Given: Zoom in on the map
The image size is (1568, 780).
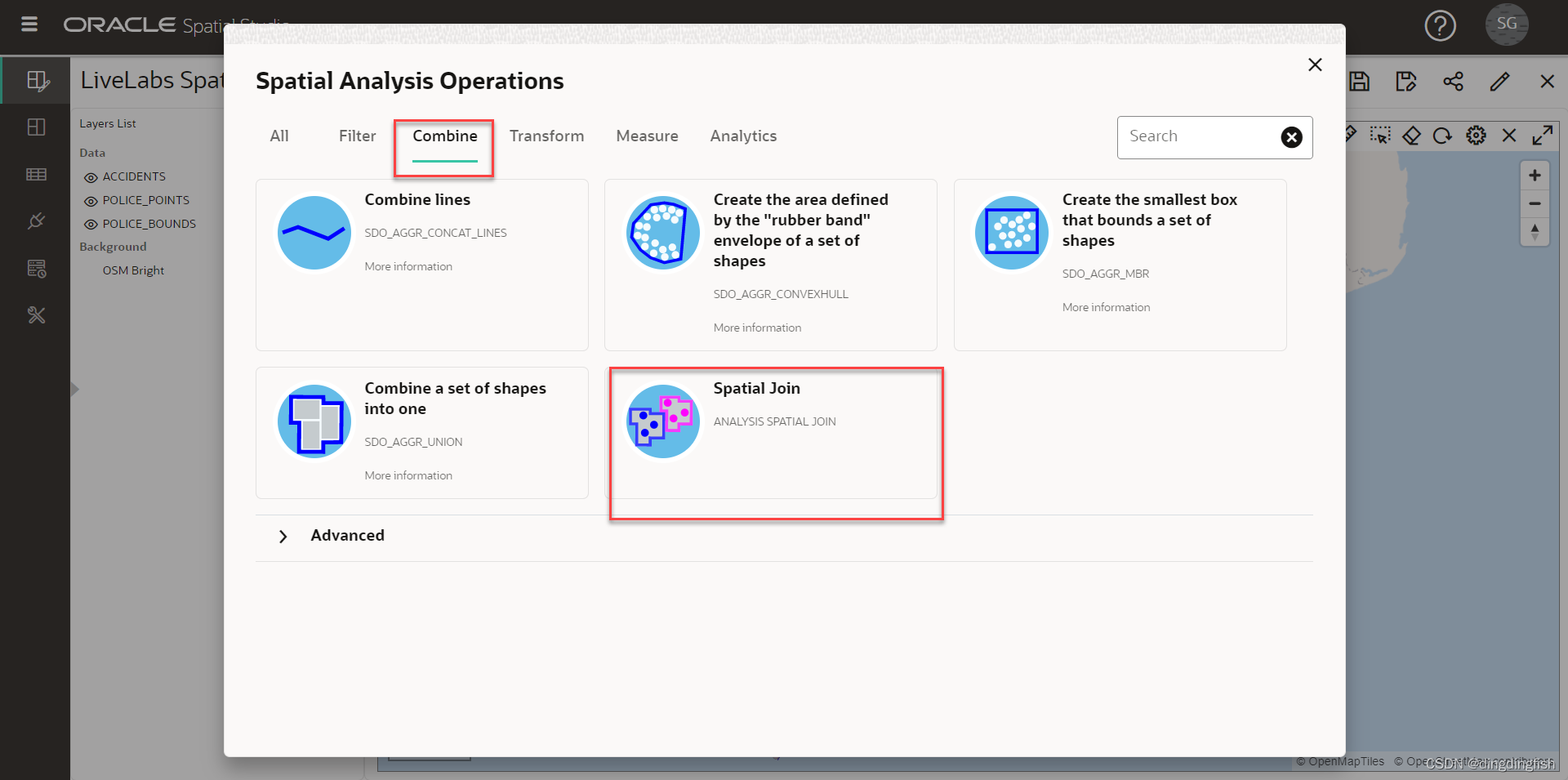Looking at the screenshot, I should coord(1535,175).
